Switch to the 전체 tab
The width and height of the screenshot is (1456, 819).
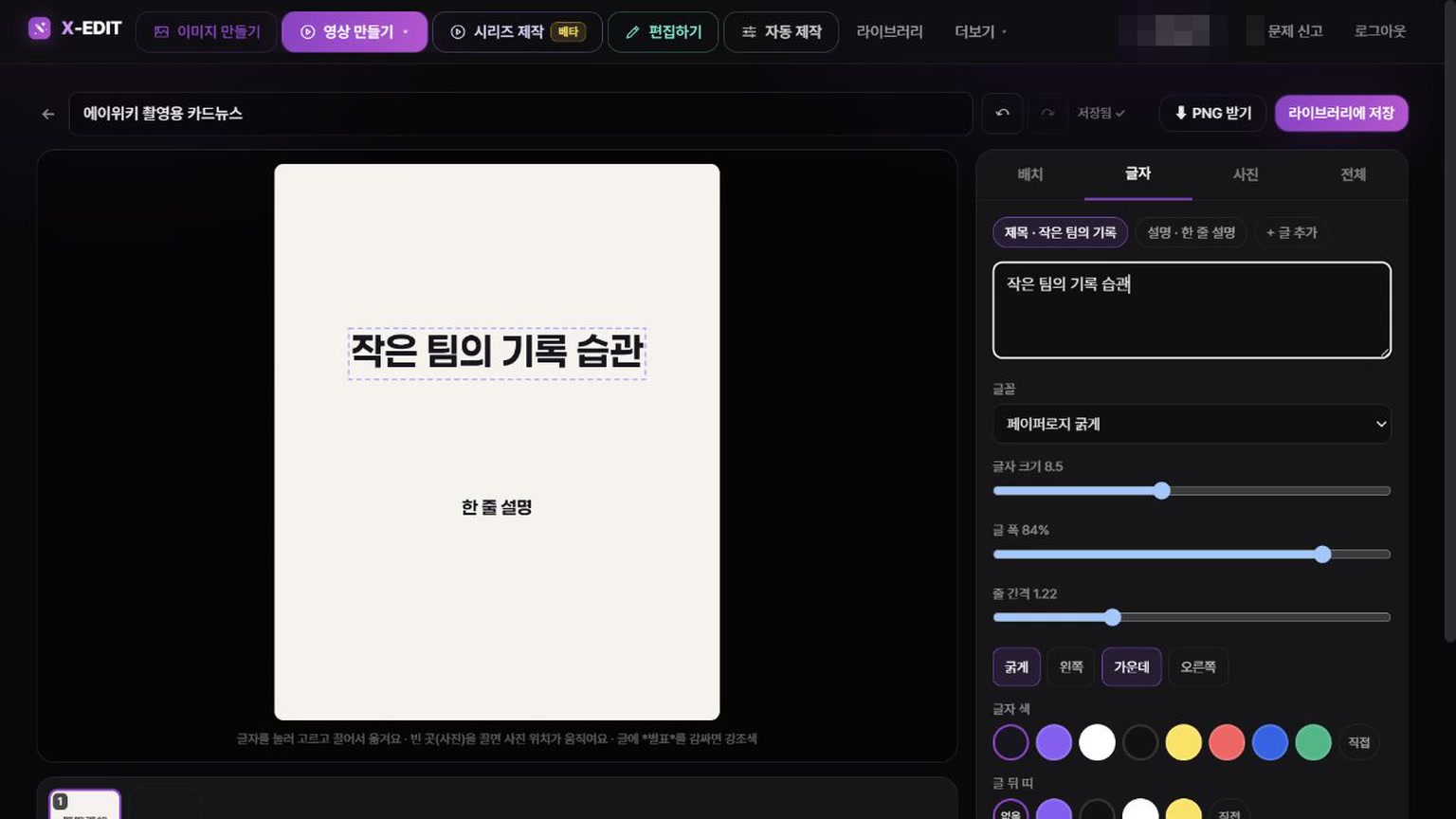pyautogui.click(x=1353, y=174)
